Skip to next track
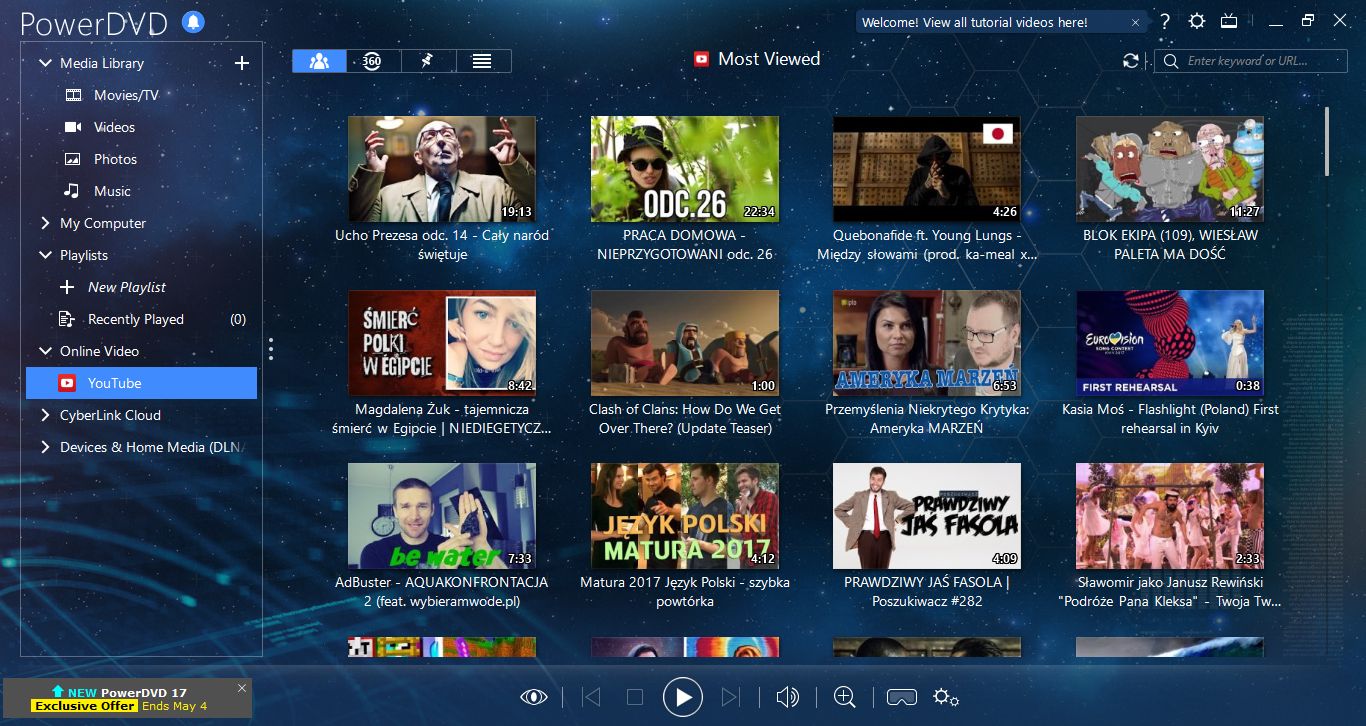This screenshot has width=1366, height=726. pos(731,697)
